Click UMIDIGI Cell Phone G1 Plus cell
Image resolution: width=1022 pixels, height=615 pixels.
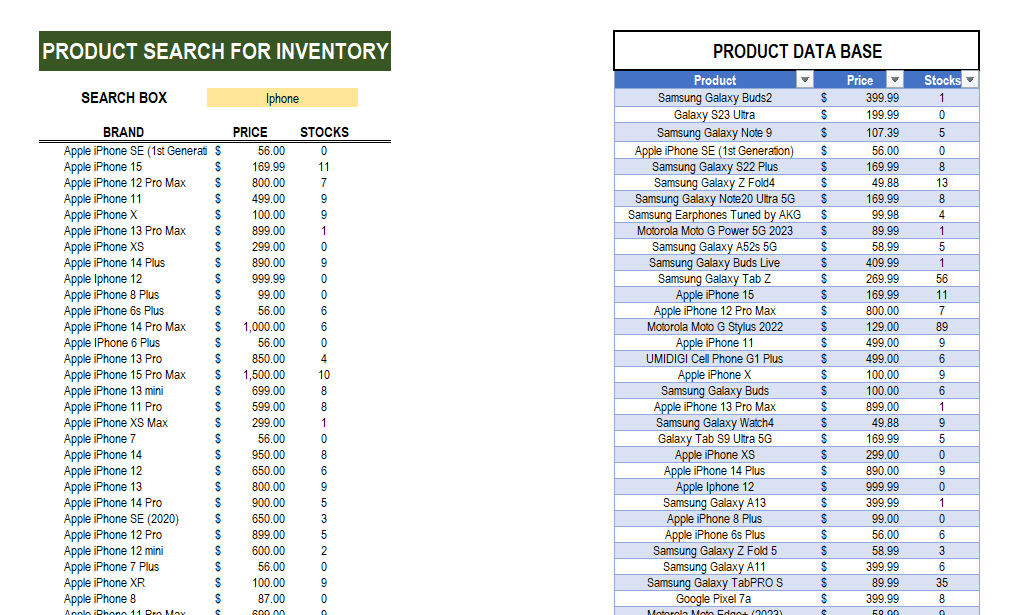(x=715, y=359)
